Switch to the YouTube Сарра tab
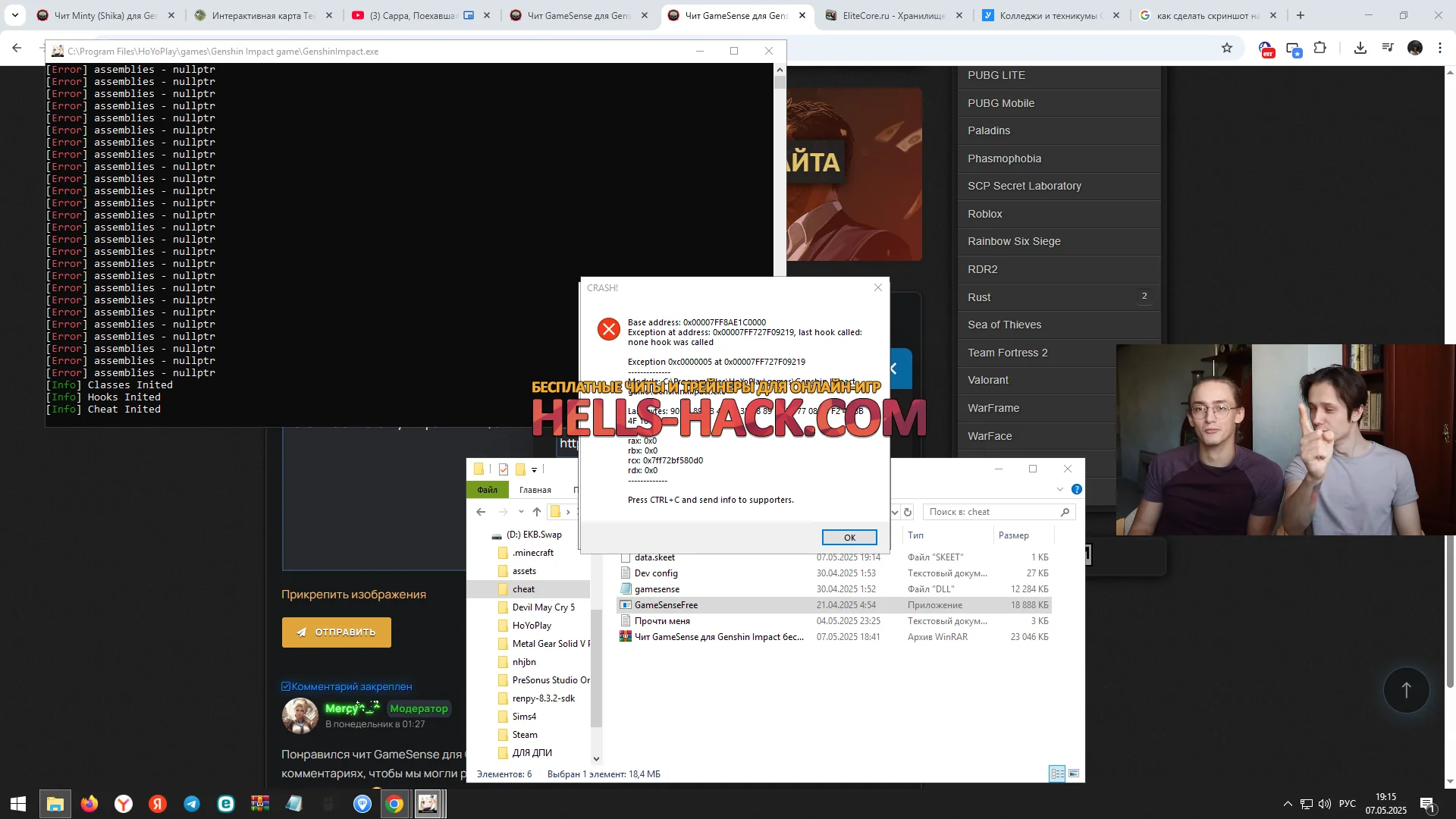The image size is (1456, 819). pos(422,15)
